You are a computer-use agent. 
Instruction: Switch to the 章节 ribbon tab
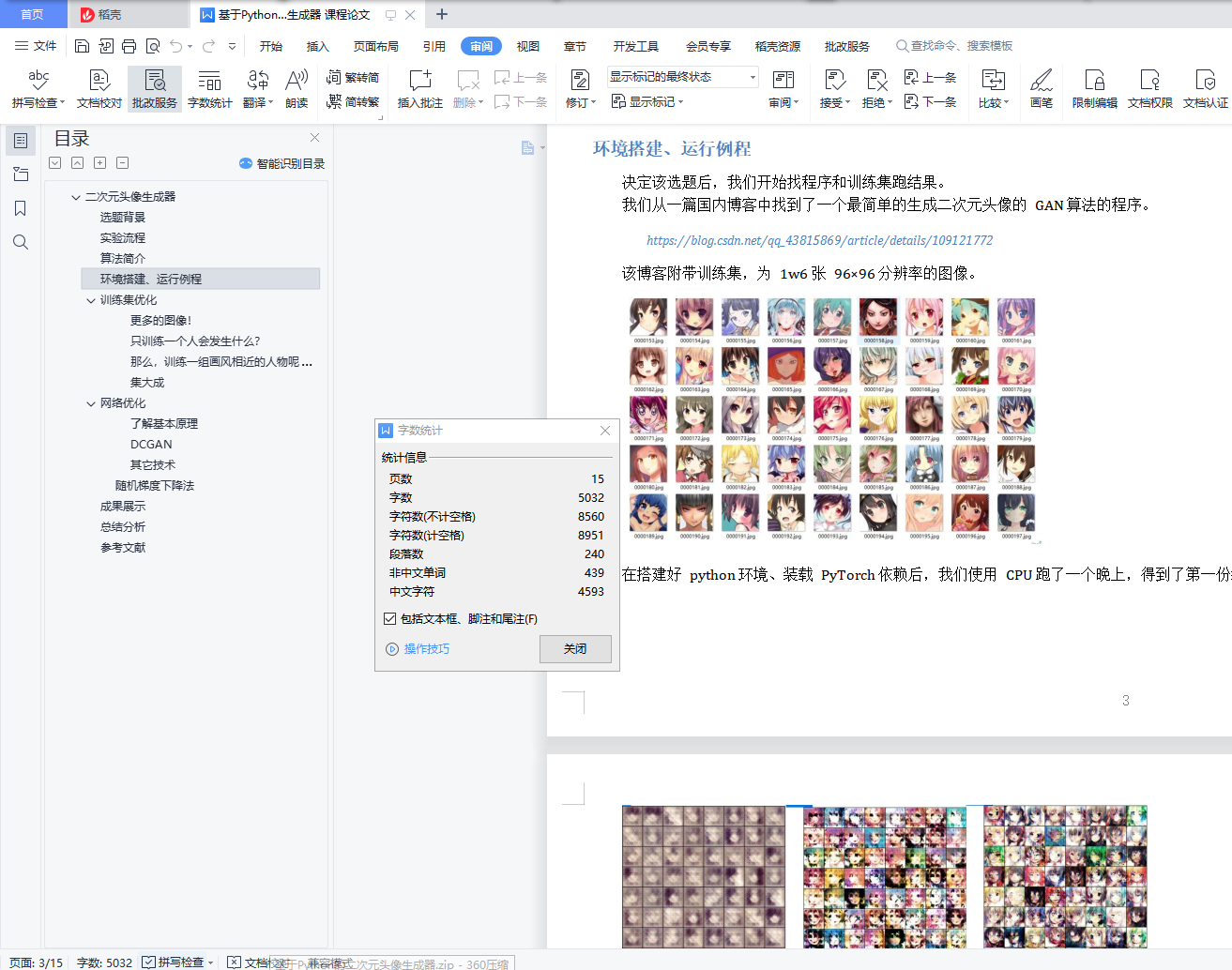[x=575, y=46]
